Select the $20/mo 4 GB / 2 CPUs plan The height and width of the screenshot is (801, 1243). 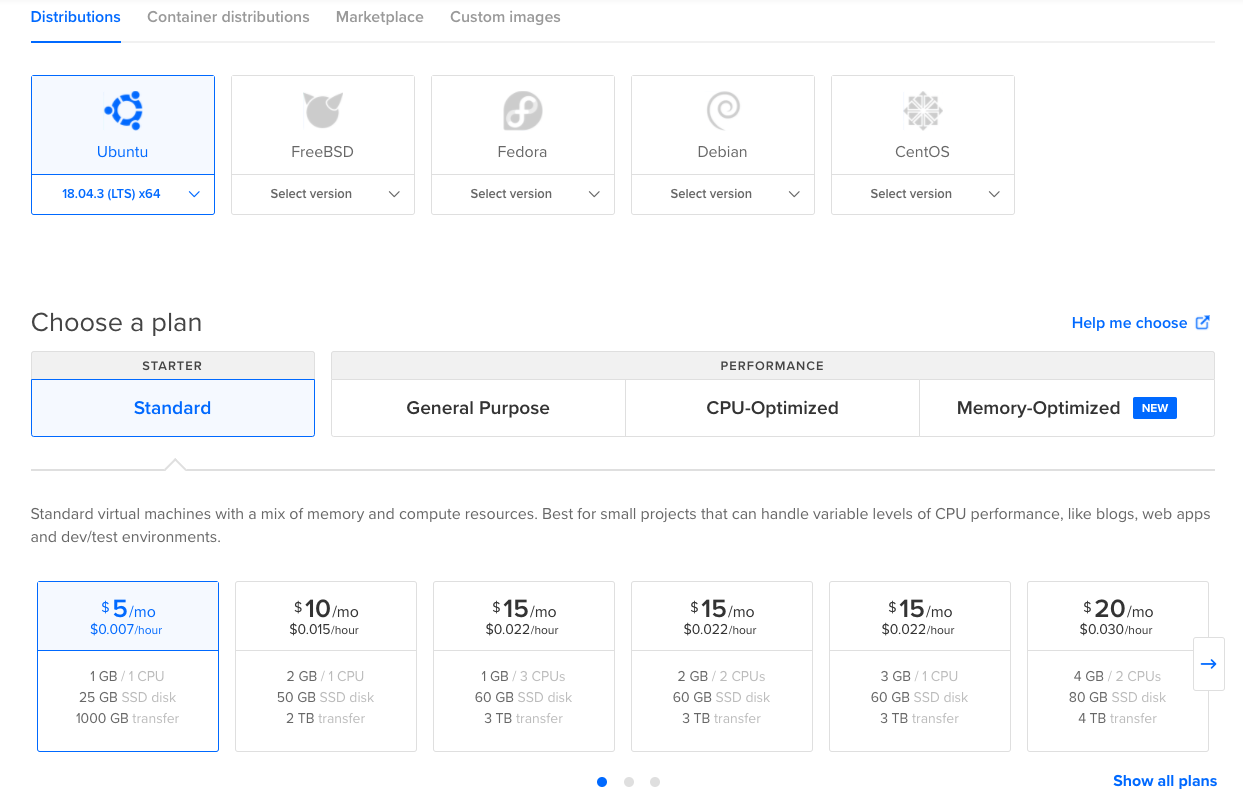[1118, 666]
